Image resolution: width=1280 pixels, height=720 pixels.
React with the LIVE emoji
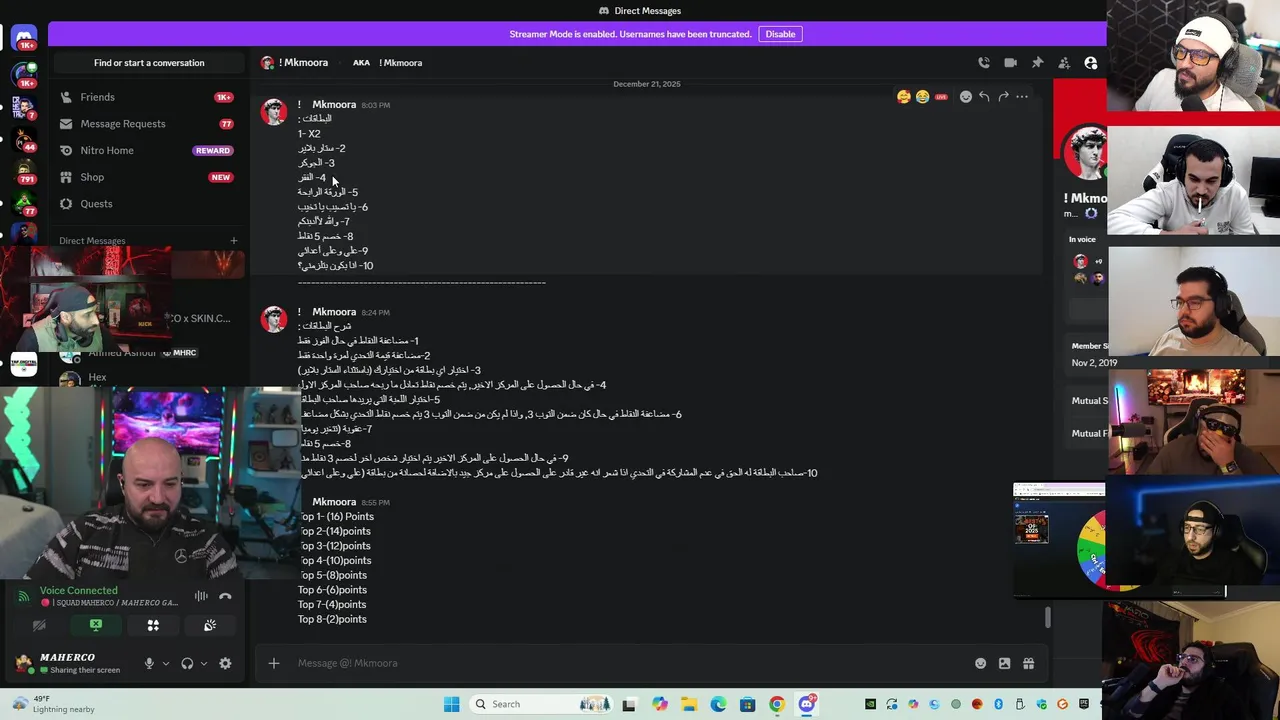click(x=941, y=97)
